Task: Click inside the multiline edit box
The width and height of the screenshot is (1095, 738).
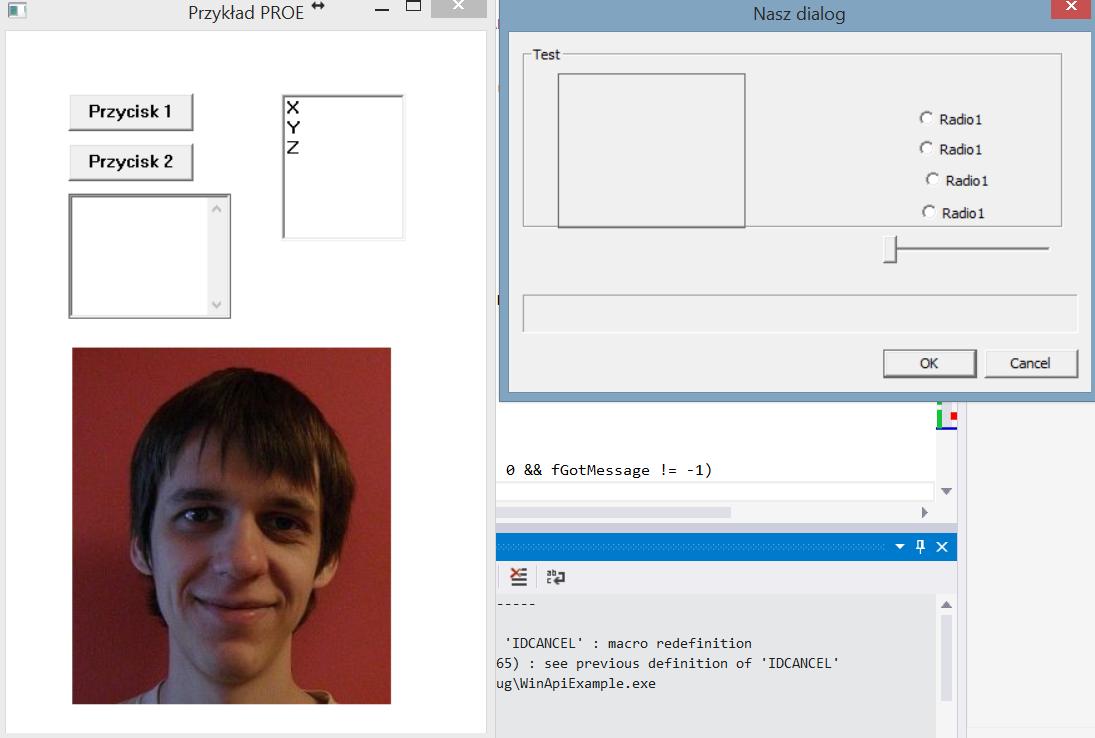Action: (140, 256)
